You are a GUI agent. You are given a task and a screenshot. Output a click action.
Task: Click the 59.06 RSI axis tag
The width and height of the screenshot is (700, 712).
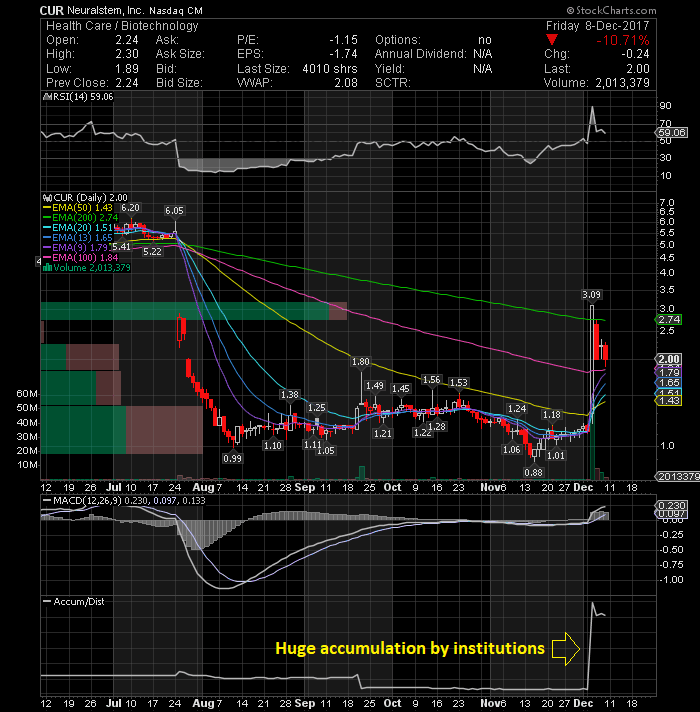click(672, 133)
